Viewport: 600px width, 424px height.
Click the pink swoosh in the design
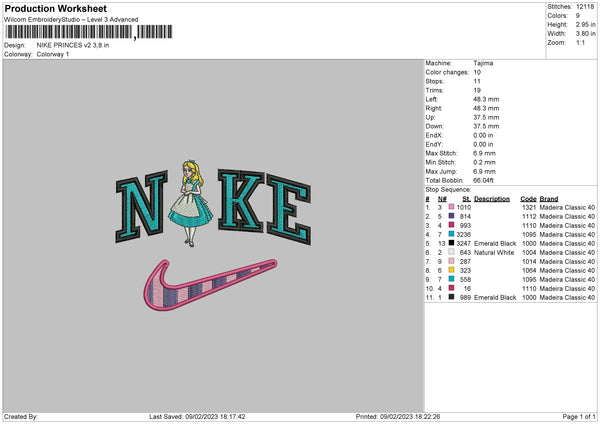point(210,285)
